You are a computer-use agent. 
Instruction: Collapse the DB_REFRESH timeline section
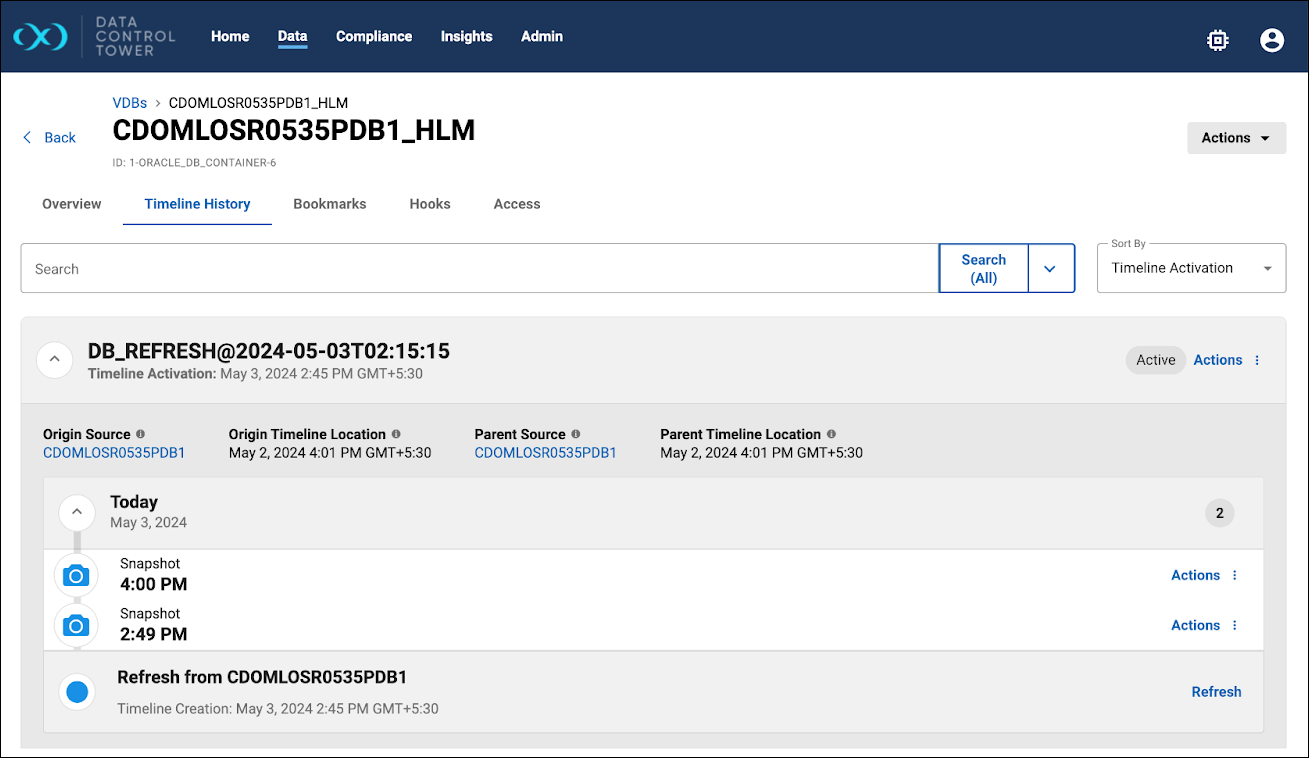pyautogui.click(x=55, y=360)
